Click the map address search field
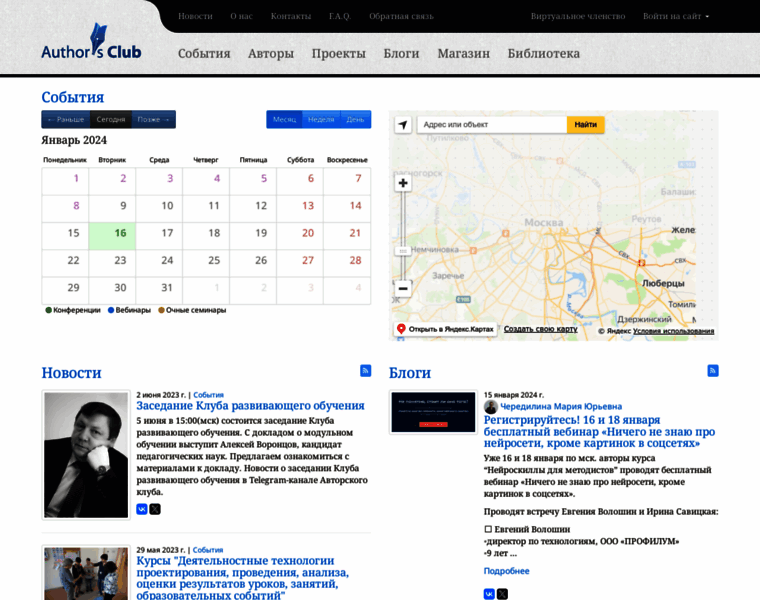 [x=491, y=125]
